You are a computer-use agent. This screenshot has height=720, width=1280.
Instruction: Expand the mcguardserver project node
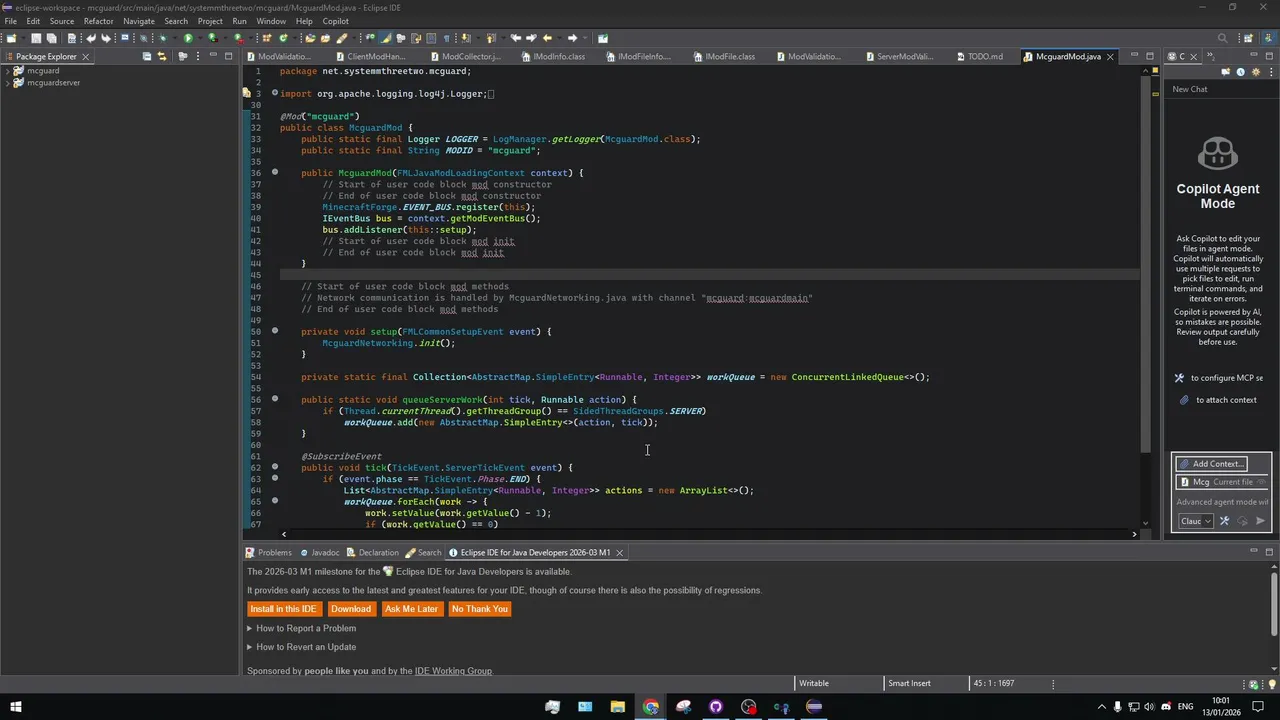click(7, 83)
